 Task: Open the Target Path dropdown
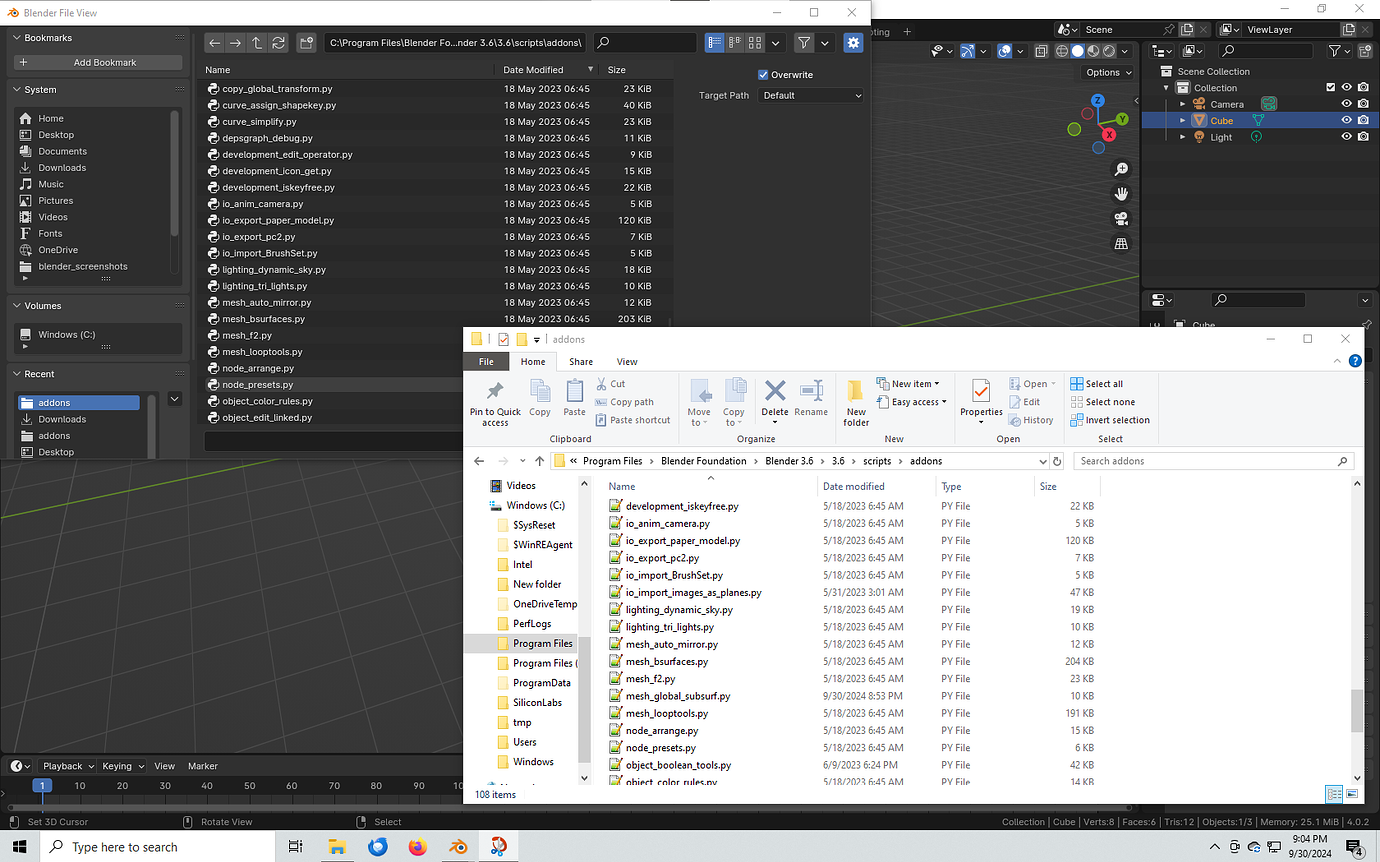pyautogui.click(x=811, y=95)
